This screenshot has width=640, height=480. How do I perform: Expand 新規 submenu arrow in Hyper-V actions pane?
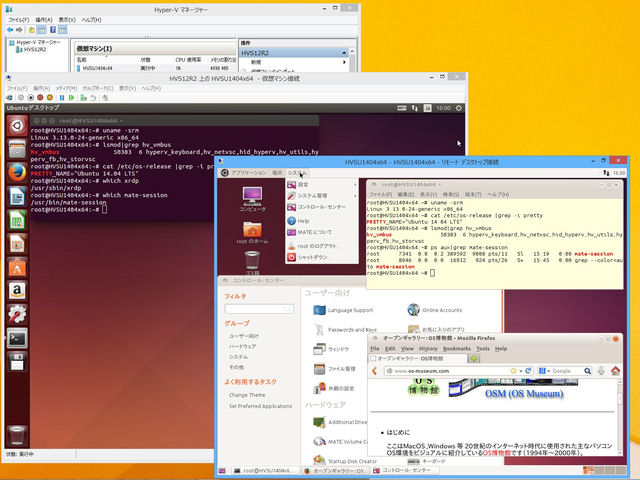[x=344, y=62]
